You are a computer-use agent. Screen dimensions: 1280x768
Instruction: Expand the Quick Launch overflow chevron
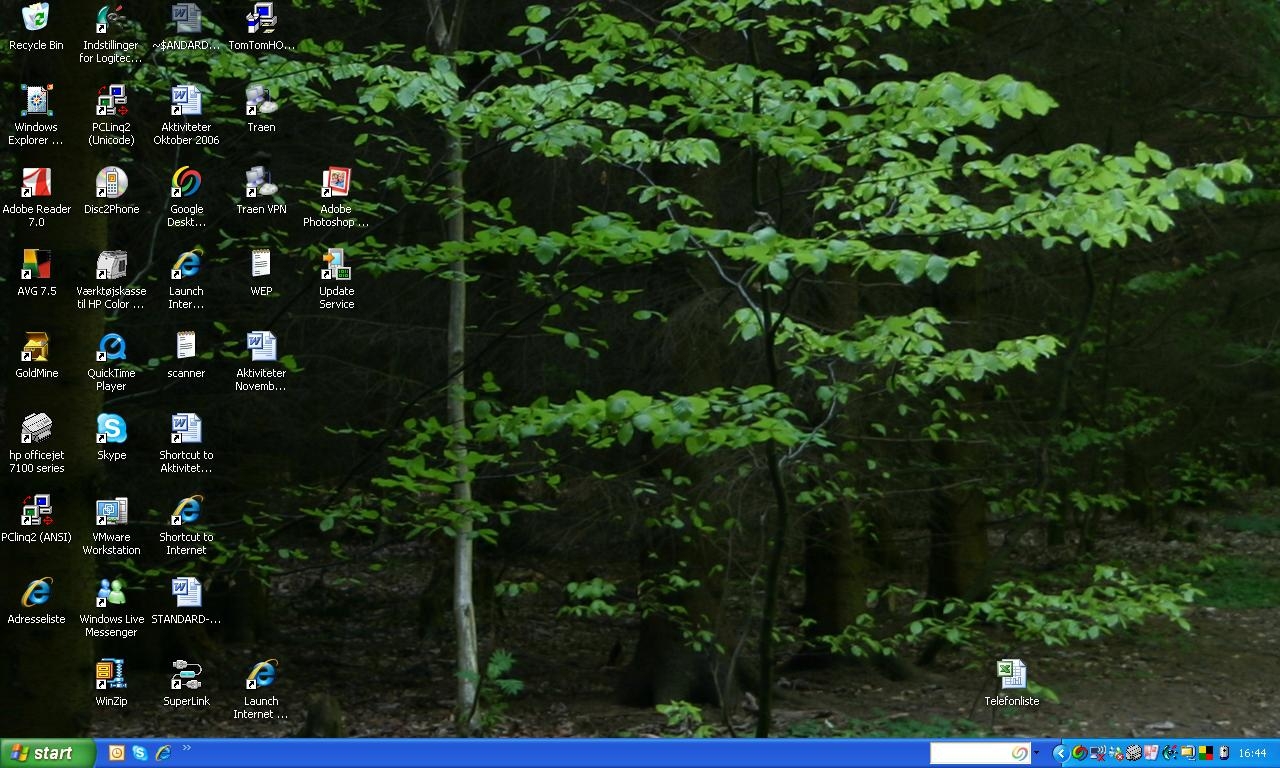coord(186,748)
